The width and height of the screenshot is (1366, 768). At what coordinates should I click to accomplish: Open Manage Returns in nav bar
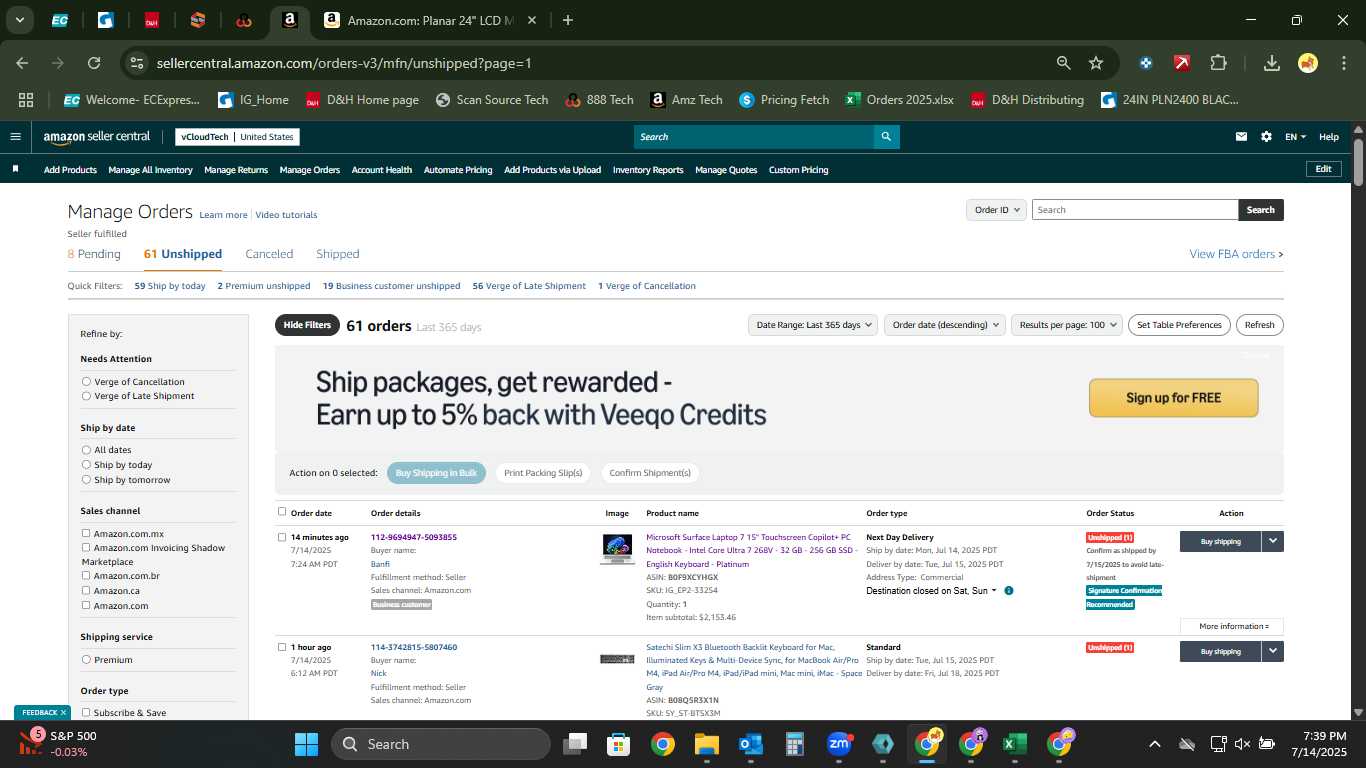236,170
